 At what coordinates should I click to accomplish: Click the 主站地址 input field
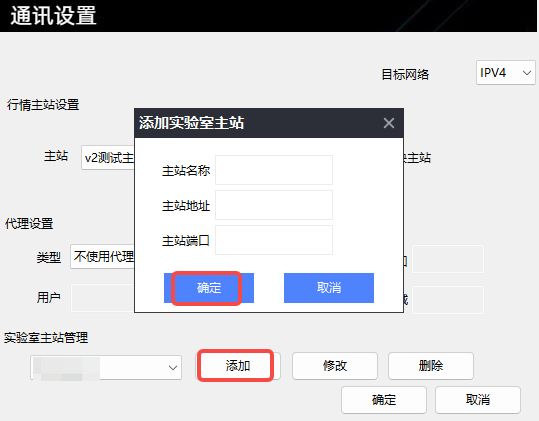pos(274,205)
